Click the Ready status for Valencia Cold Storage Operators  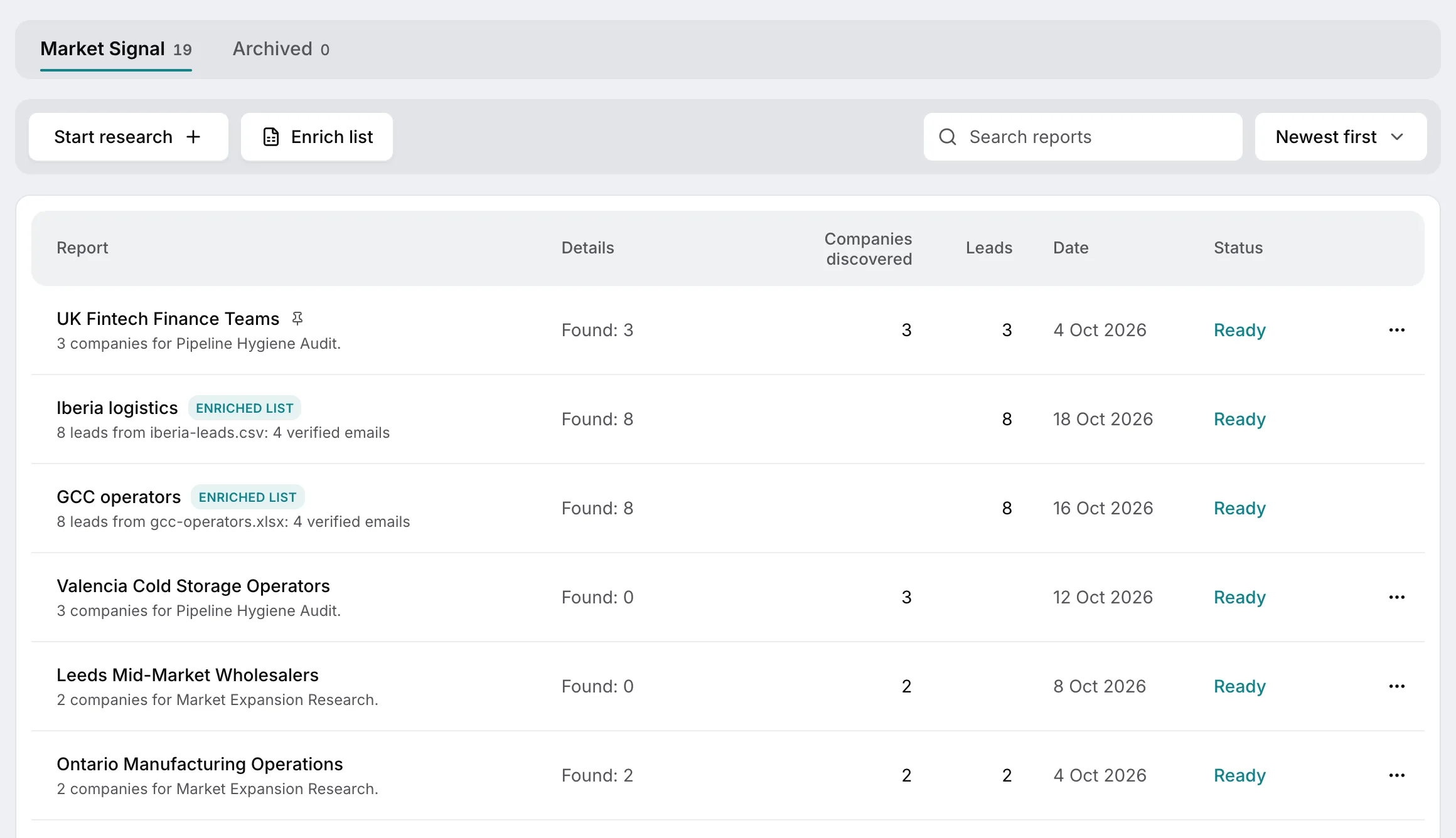[x=1239, y=597]
